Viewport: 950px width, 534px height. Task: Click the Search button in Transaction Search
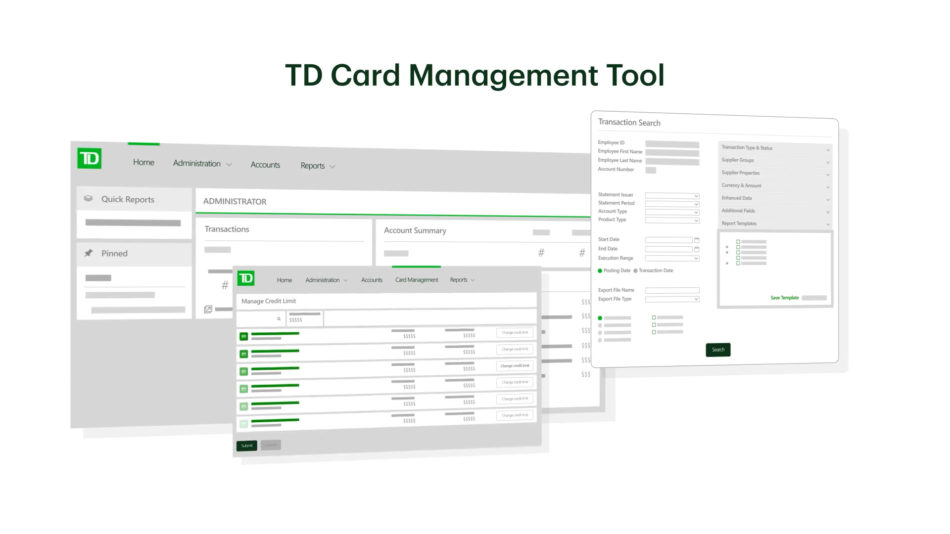click(718, 350)
